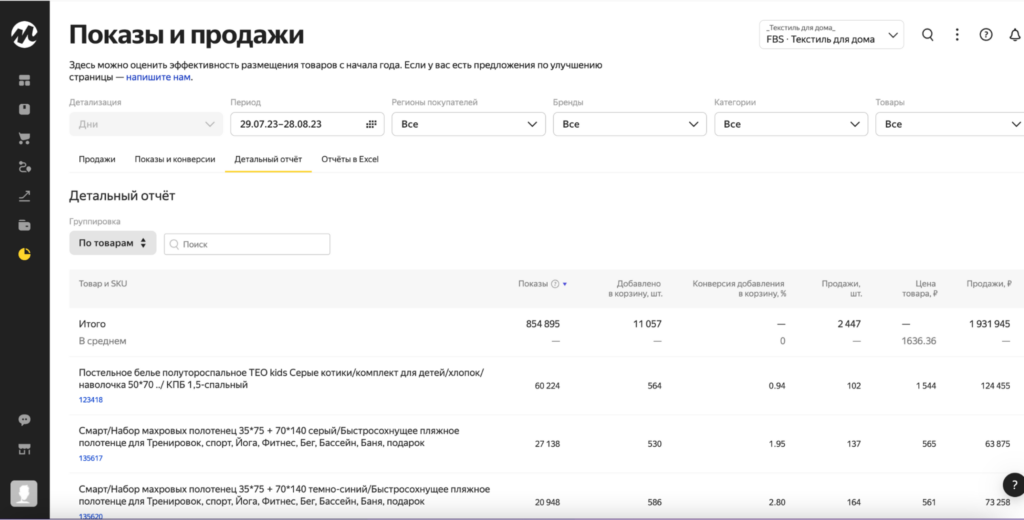Open the three-dot more options menu

tap(957, 35)
